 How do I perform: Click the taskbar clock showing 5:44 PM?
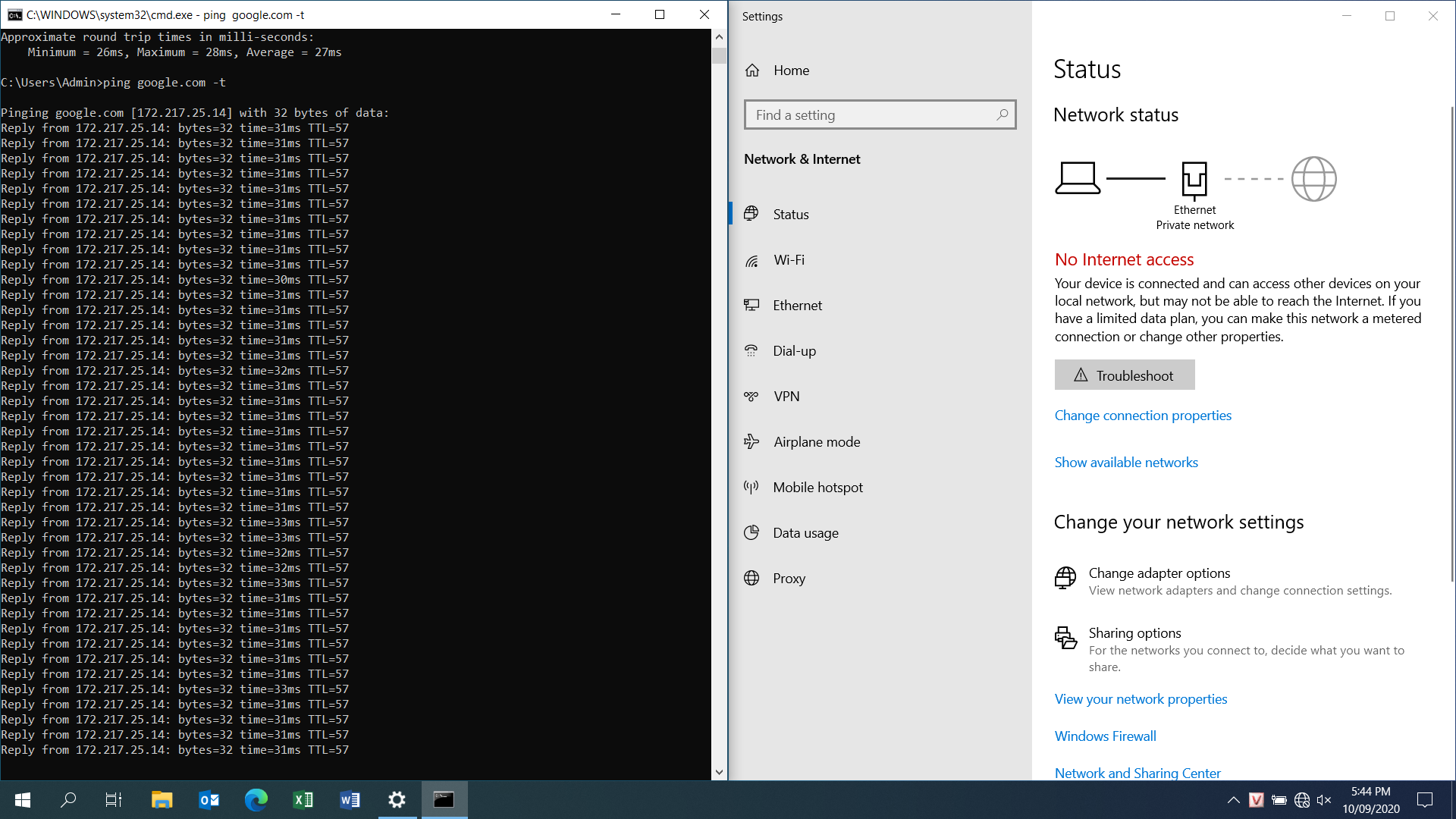(1370, 792)
